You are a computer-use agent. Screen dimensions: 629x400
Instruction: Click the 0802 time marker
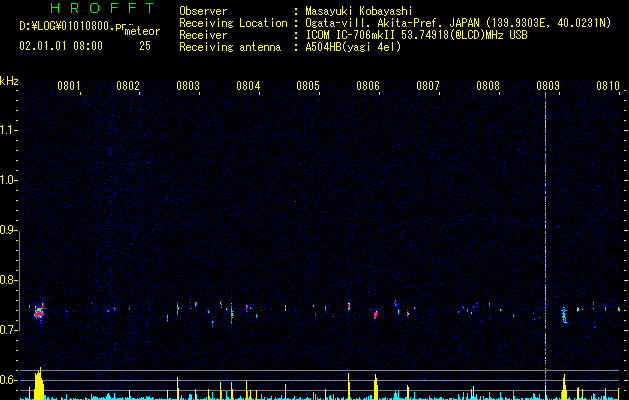[128, 86]
